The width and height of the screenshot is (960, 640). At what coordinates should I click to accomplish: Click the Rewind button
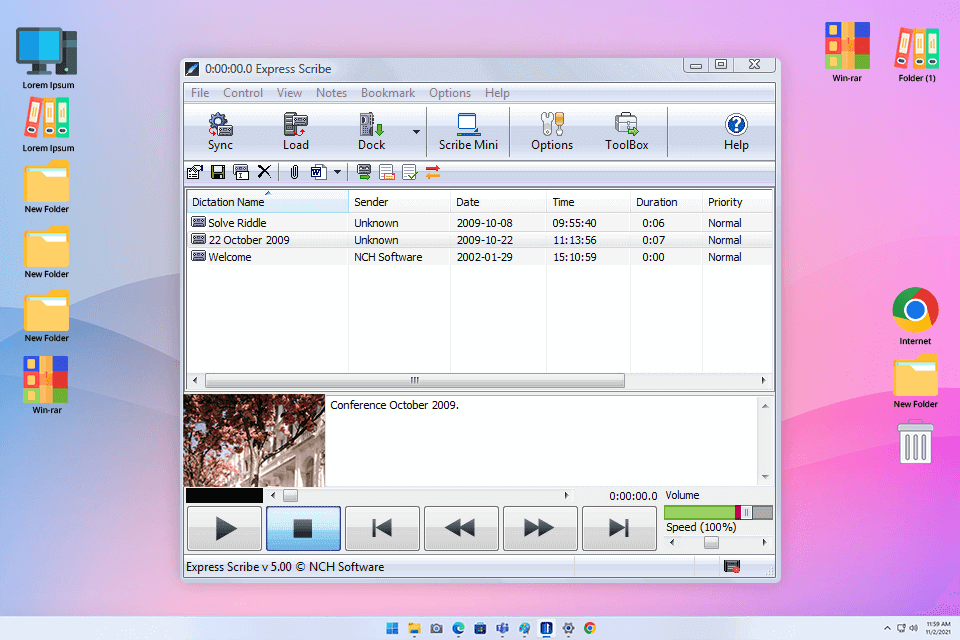[x=461, y=528]
